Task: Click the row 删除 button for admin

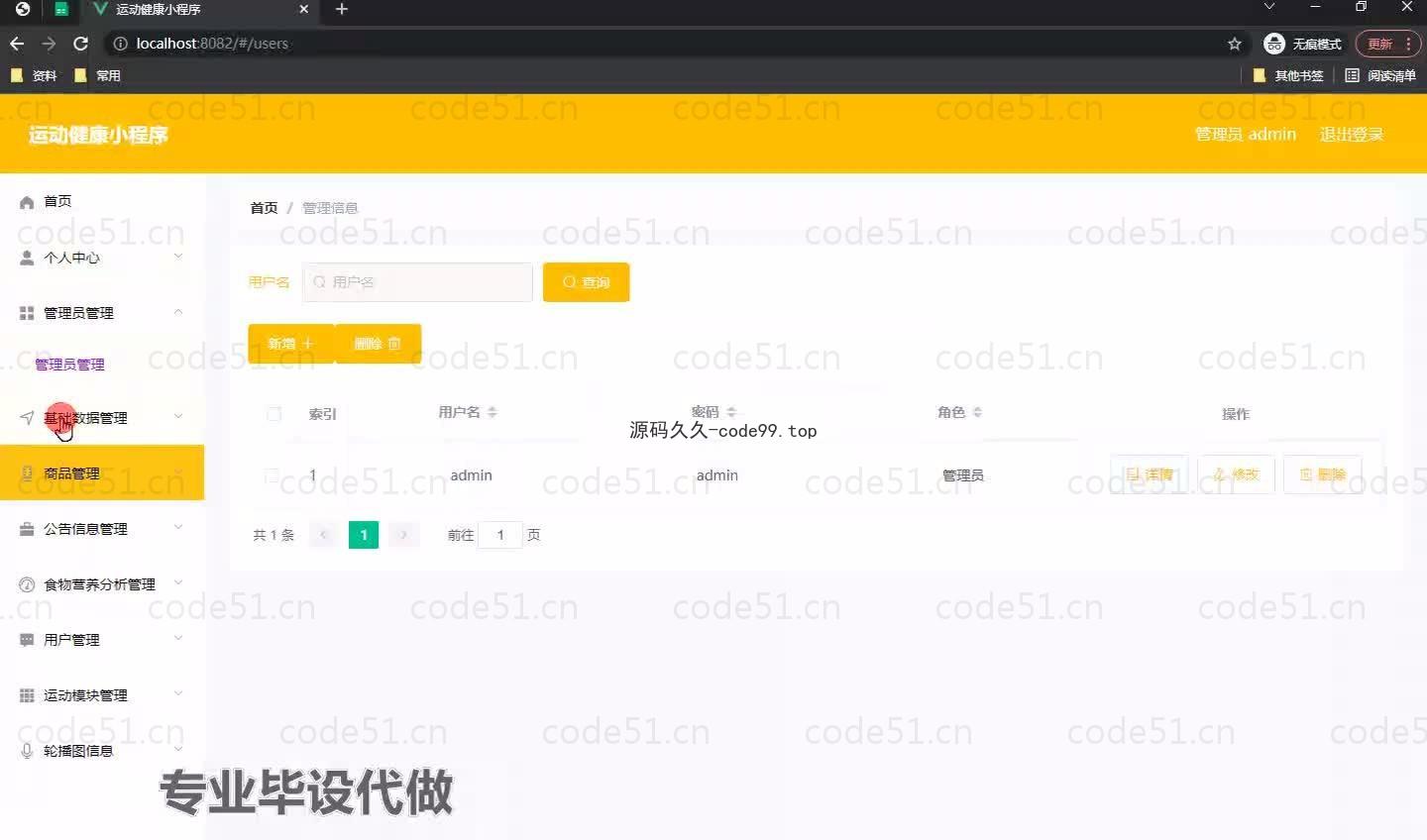Action: point(1323,475)
